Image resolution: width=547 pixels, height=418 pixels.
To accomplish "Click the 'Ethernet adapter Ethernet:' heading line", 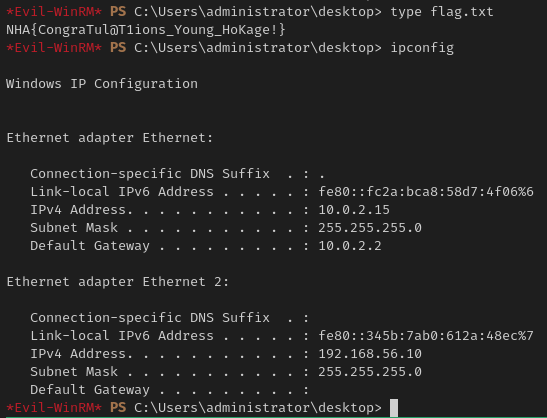I will pyautogui.click(x=110, y=138).
